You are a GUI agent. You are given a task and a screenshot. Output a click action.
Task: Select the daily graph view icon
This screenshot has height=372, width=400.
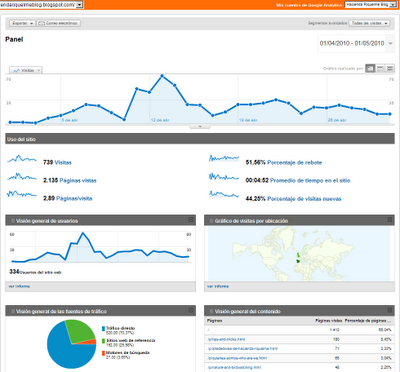[x=370, y=68]
